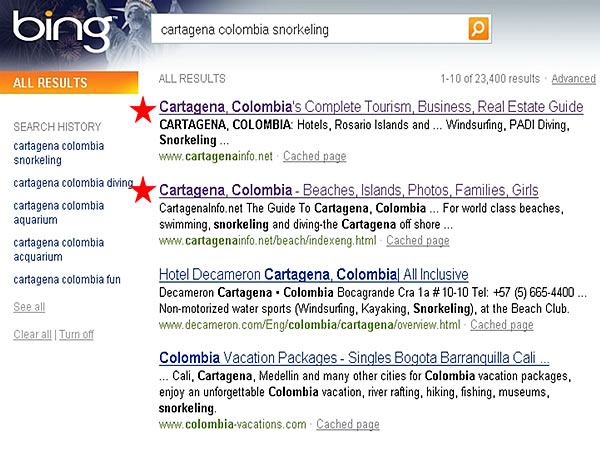This screenshot has width=600, height=450.
Task: Clear all search history
Action: point(32,334)
